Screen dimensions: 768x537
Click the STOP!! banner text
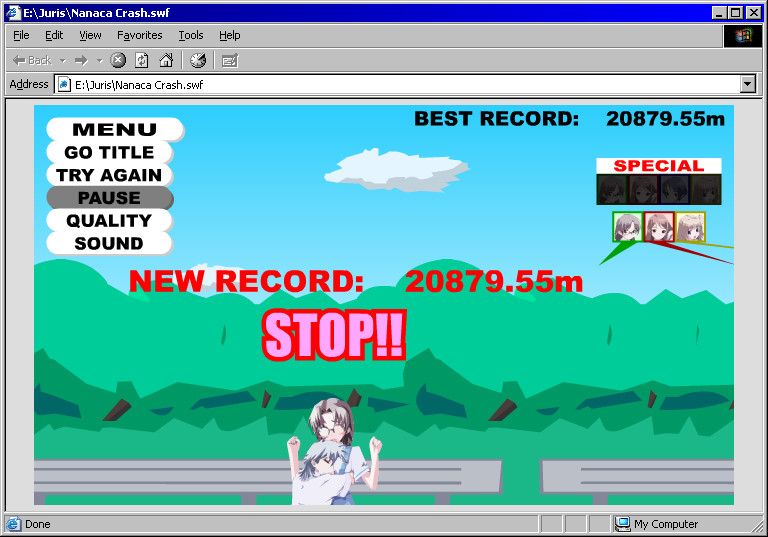click(335, 335)
